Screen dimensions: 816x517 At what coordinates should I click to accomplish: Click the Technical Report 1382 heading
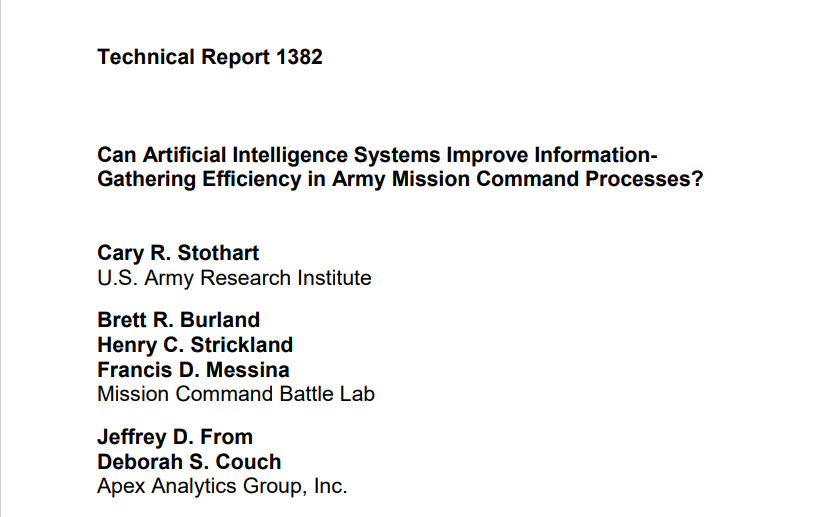pyautogui.click(x=210, y=57)
